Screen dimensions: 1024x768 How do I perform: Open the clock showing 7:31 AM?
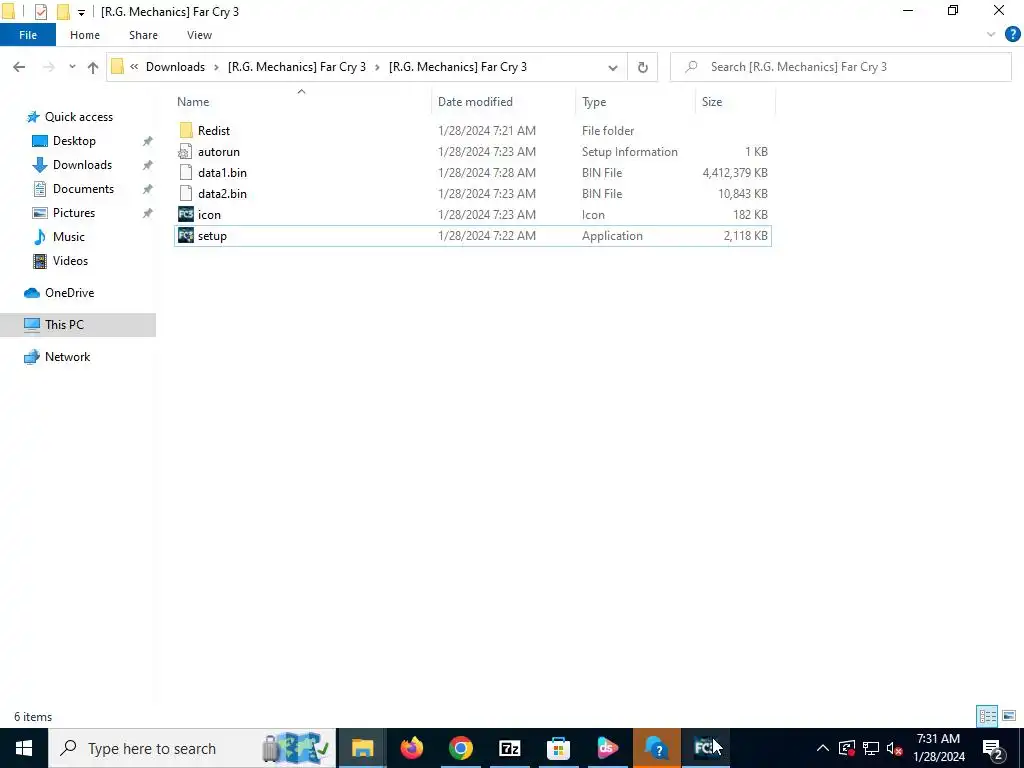pyautogui.click(x=938, y=748)
